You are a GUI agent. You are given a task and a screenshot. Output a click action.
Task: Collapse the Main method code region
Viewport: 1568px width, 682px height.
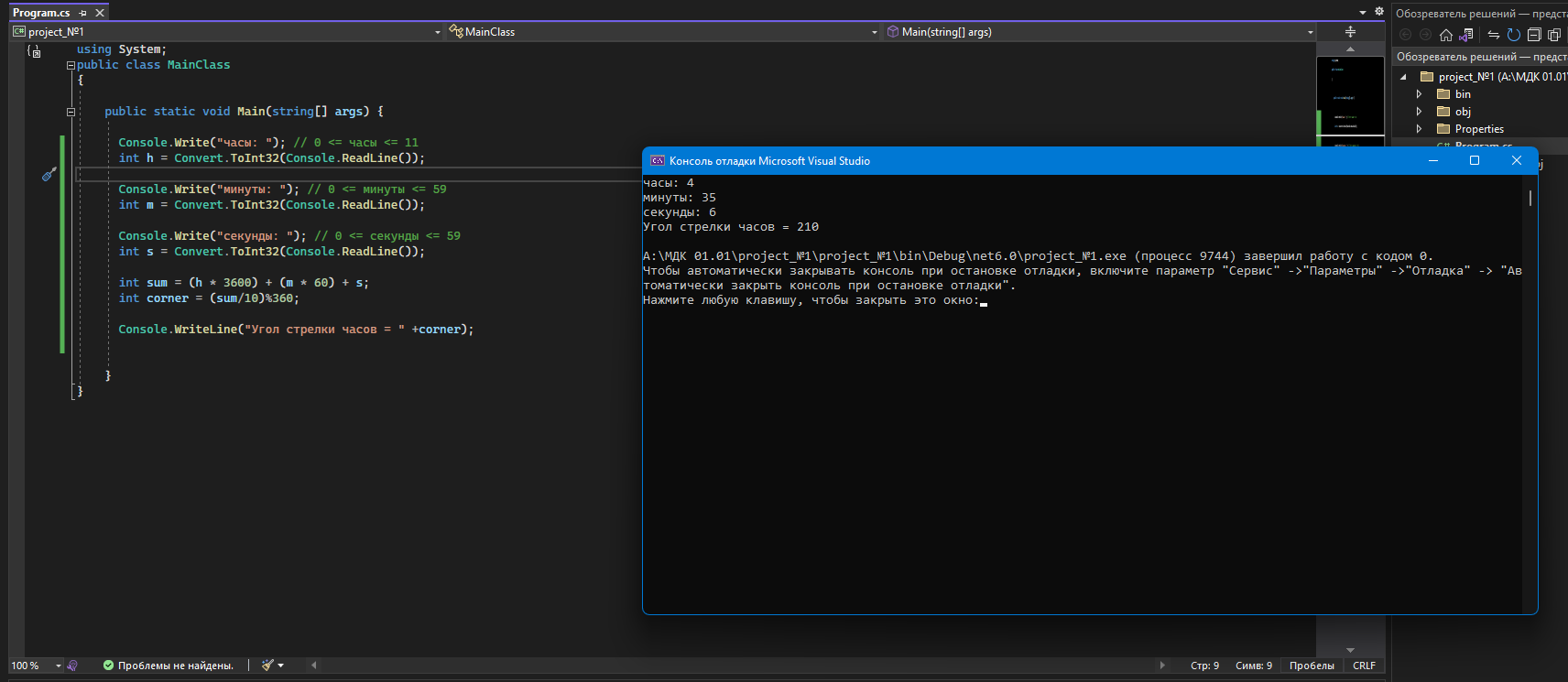pyautogui.click(x=71, y=112)
